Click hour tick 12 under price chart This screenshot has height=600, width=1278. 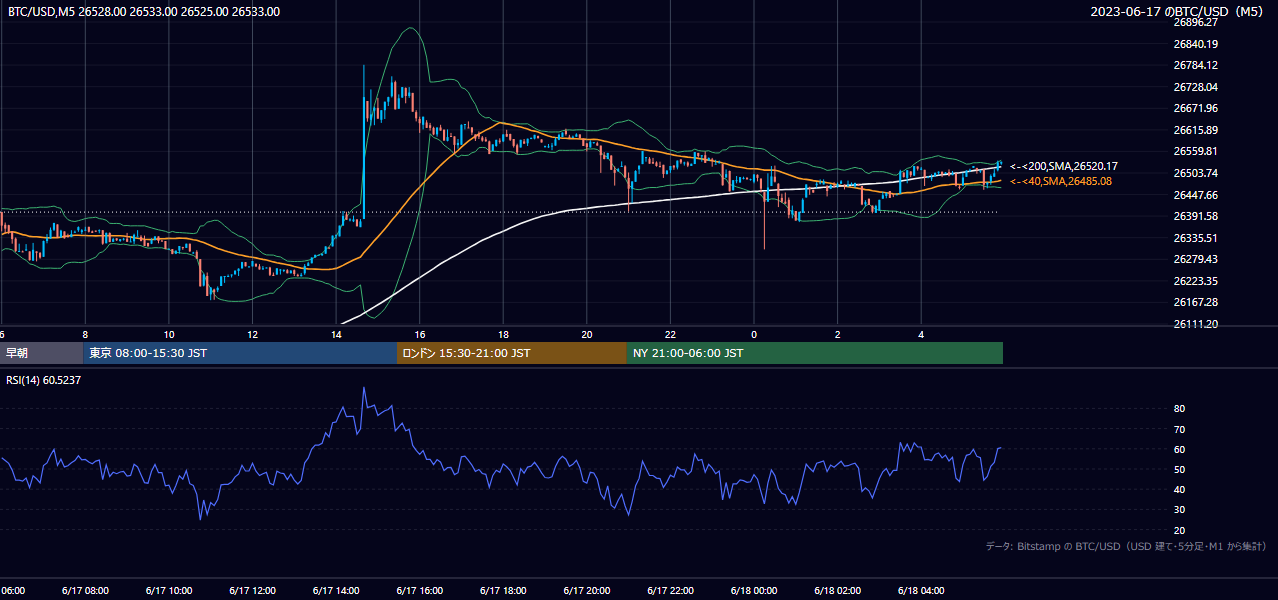click(252, 334)
